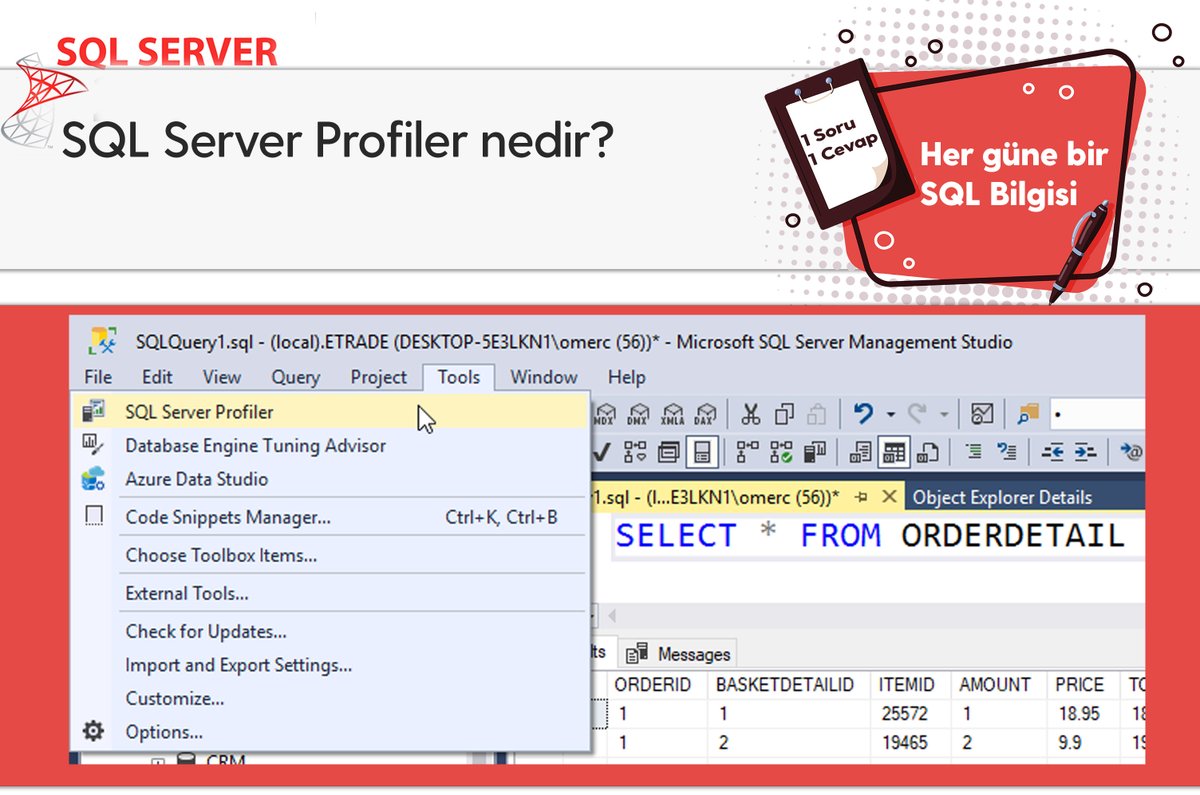The width and height of the screenshot is (1200, 795).
Task: Switch output to Results to Grid
Action: tap(894, 453)
